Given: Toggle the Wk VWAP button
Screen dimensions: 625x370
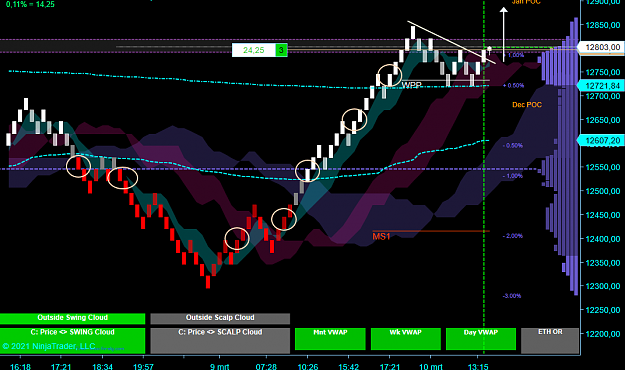Looking at the screenshot, I should [406, 339].
